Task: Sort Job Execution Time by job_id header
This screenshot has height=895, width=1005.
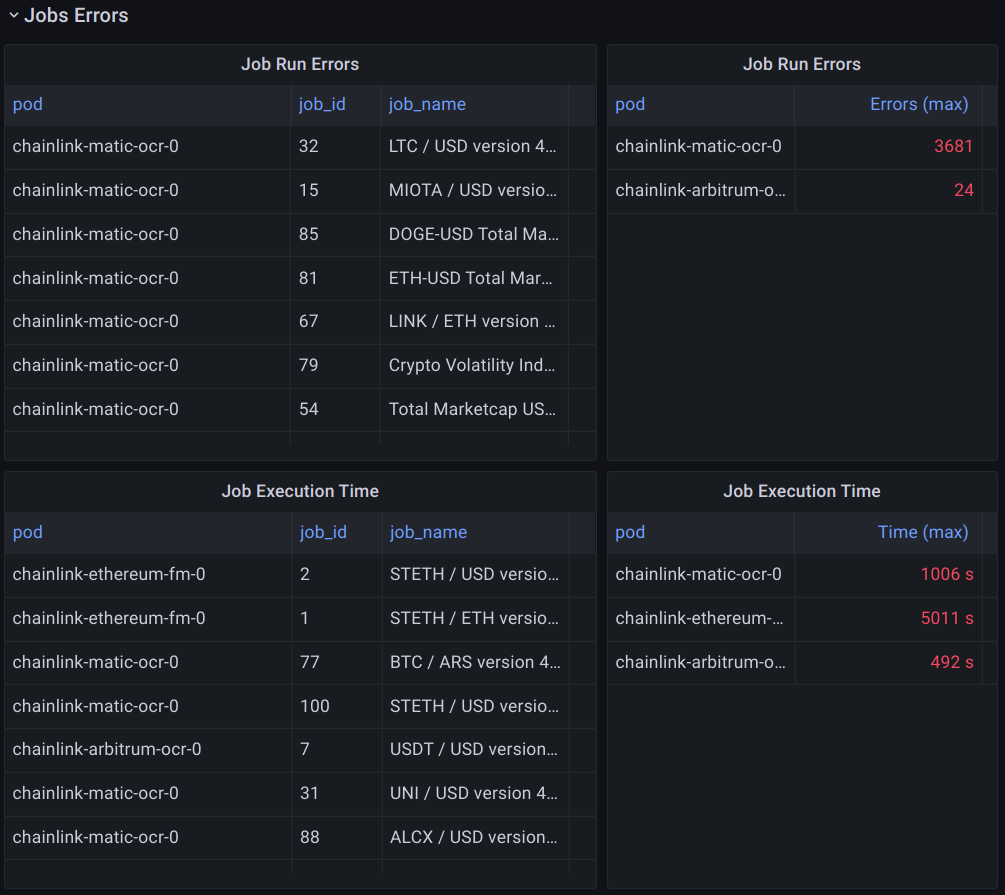Action: pos(323,532)
